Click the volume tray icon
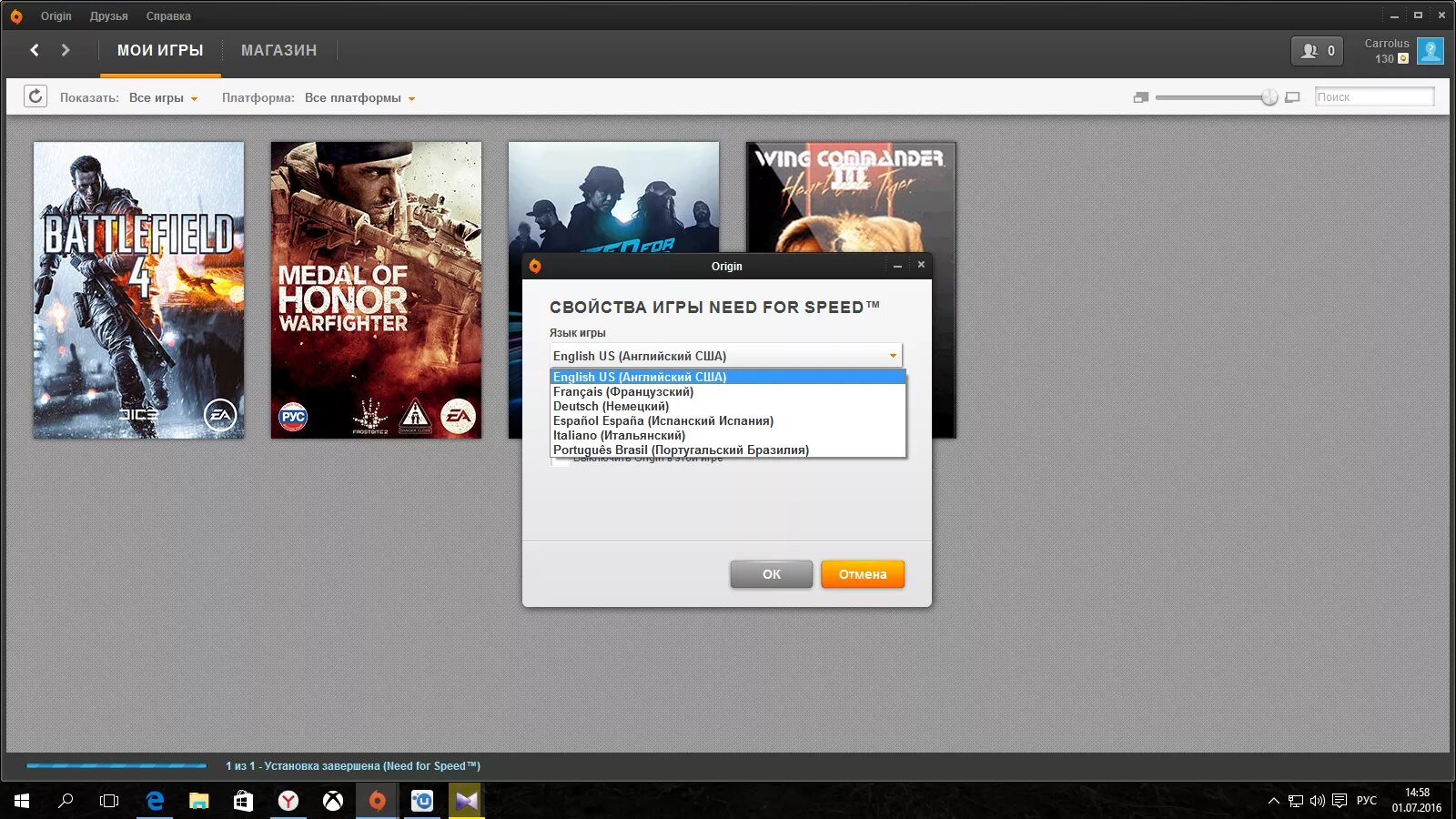 1317,801
